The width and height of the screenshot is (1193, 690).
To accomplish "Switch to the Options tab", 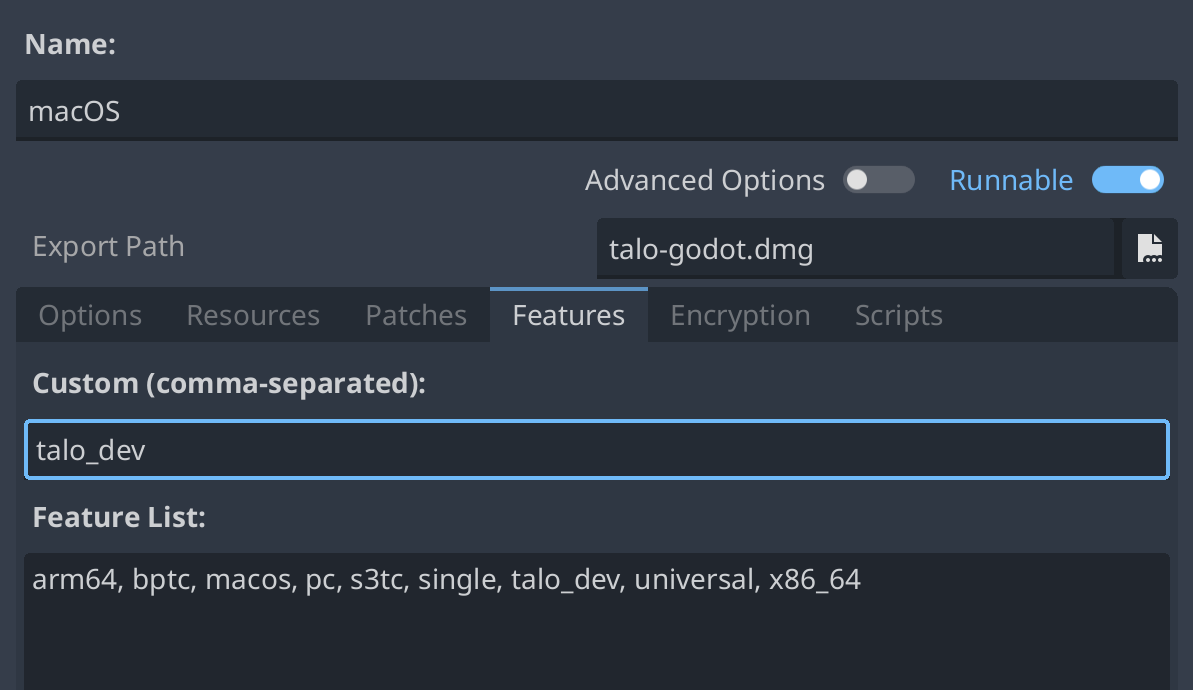I will tap(90, 316).
